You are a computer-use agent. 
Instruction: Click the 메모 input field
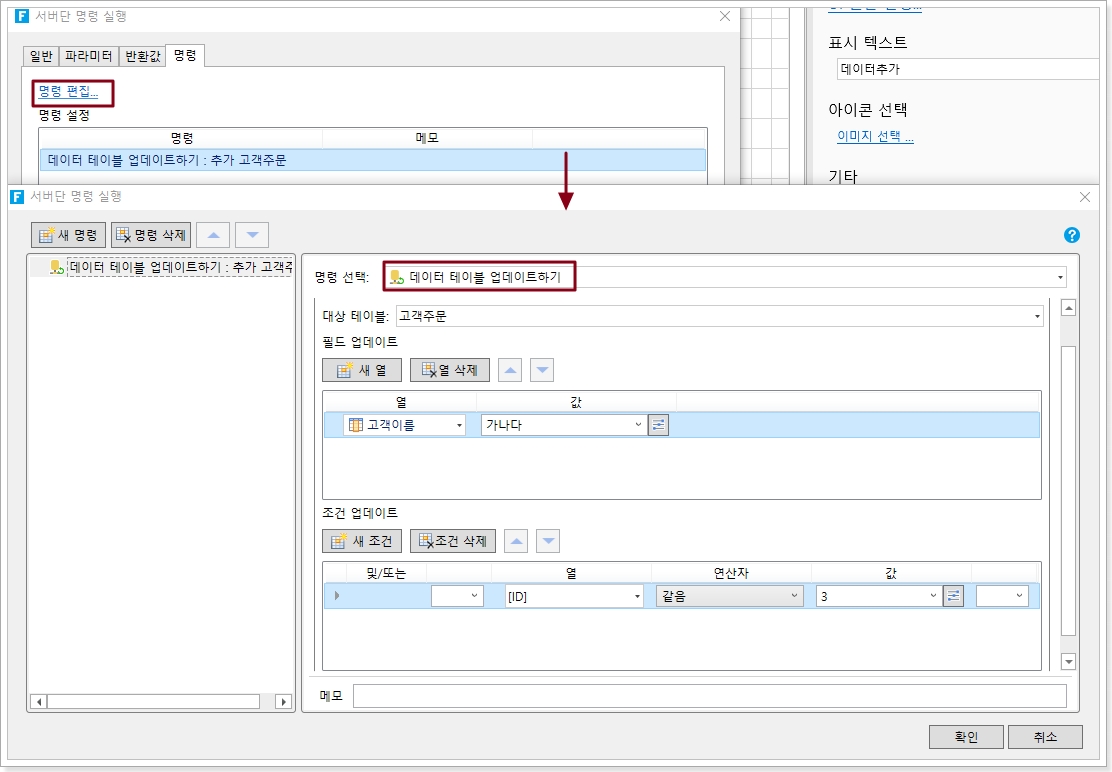(x=709, y=696)
